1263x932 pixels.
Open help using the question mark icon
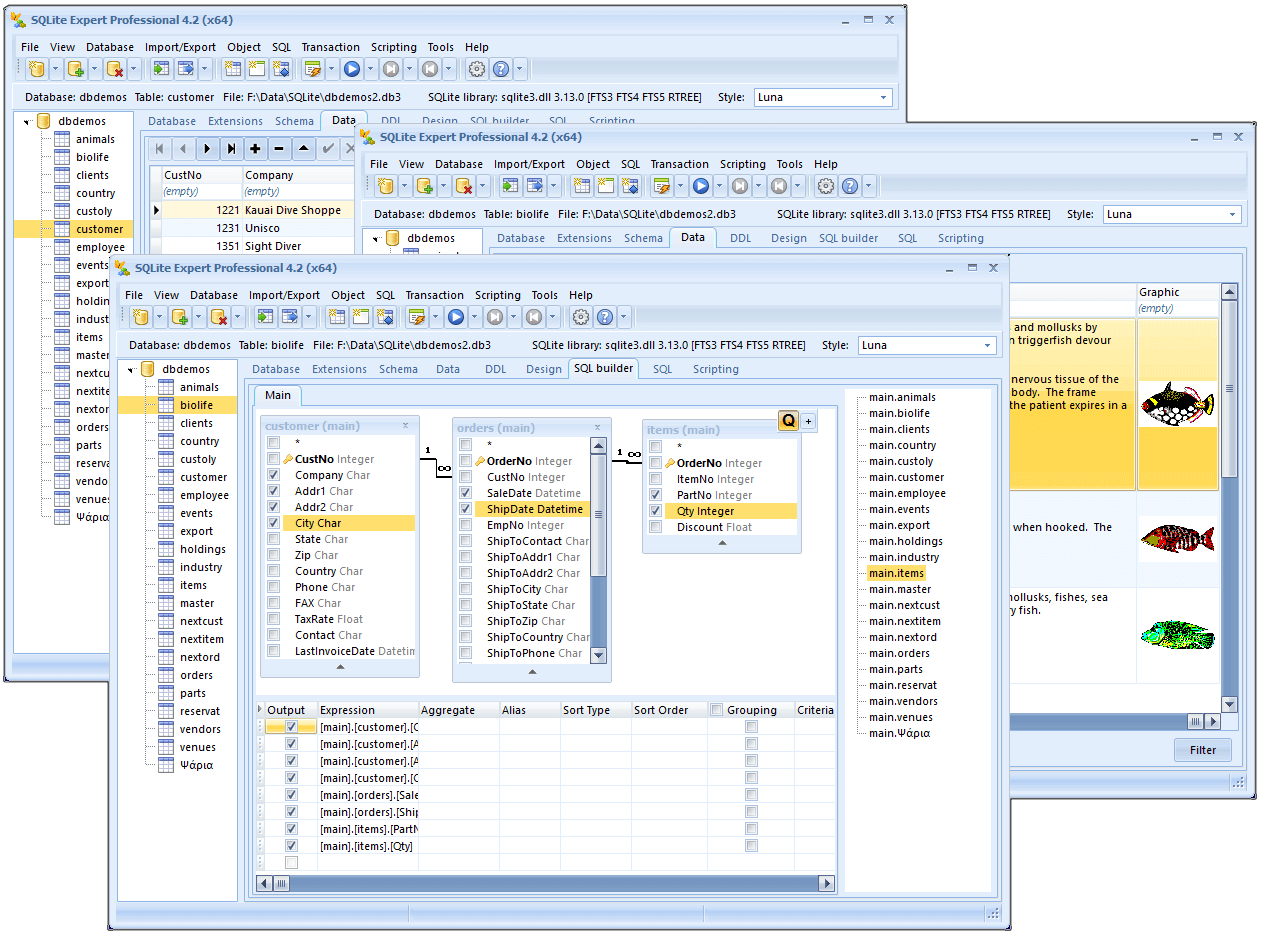[605, 316]
